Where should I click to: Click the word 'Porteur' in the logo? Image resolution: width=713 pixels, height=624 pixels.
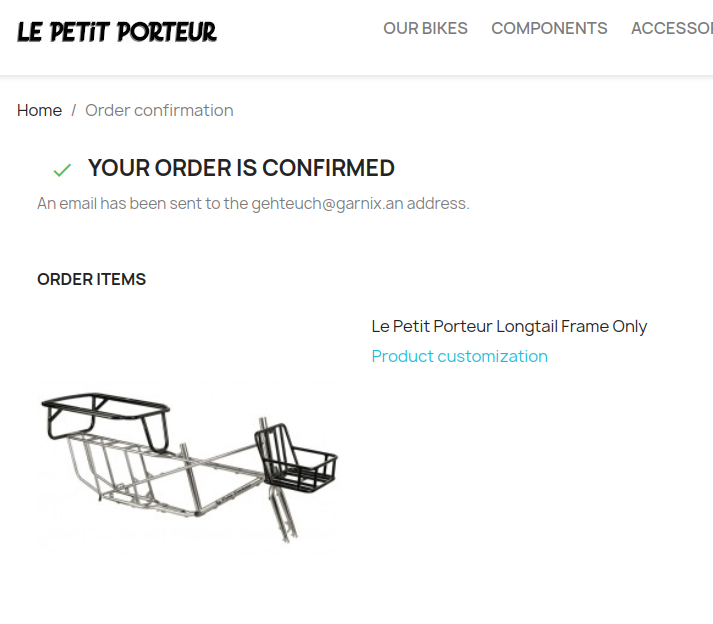166,31
